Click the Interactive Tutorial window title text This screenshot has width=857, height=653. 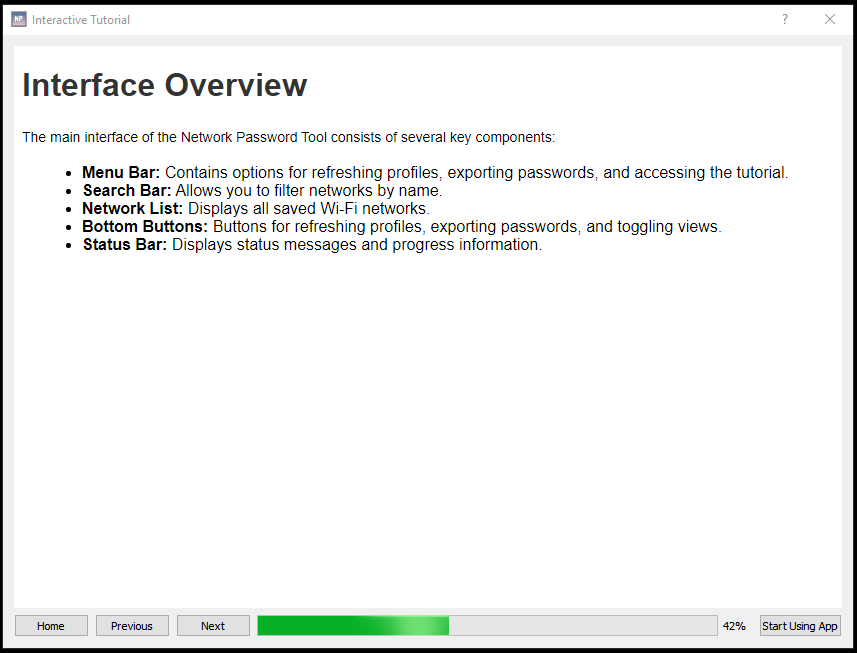point(81,19)
